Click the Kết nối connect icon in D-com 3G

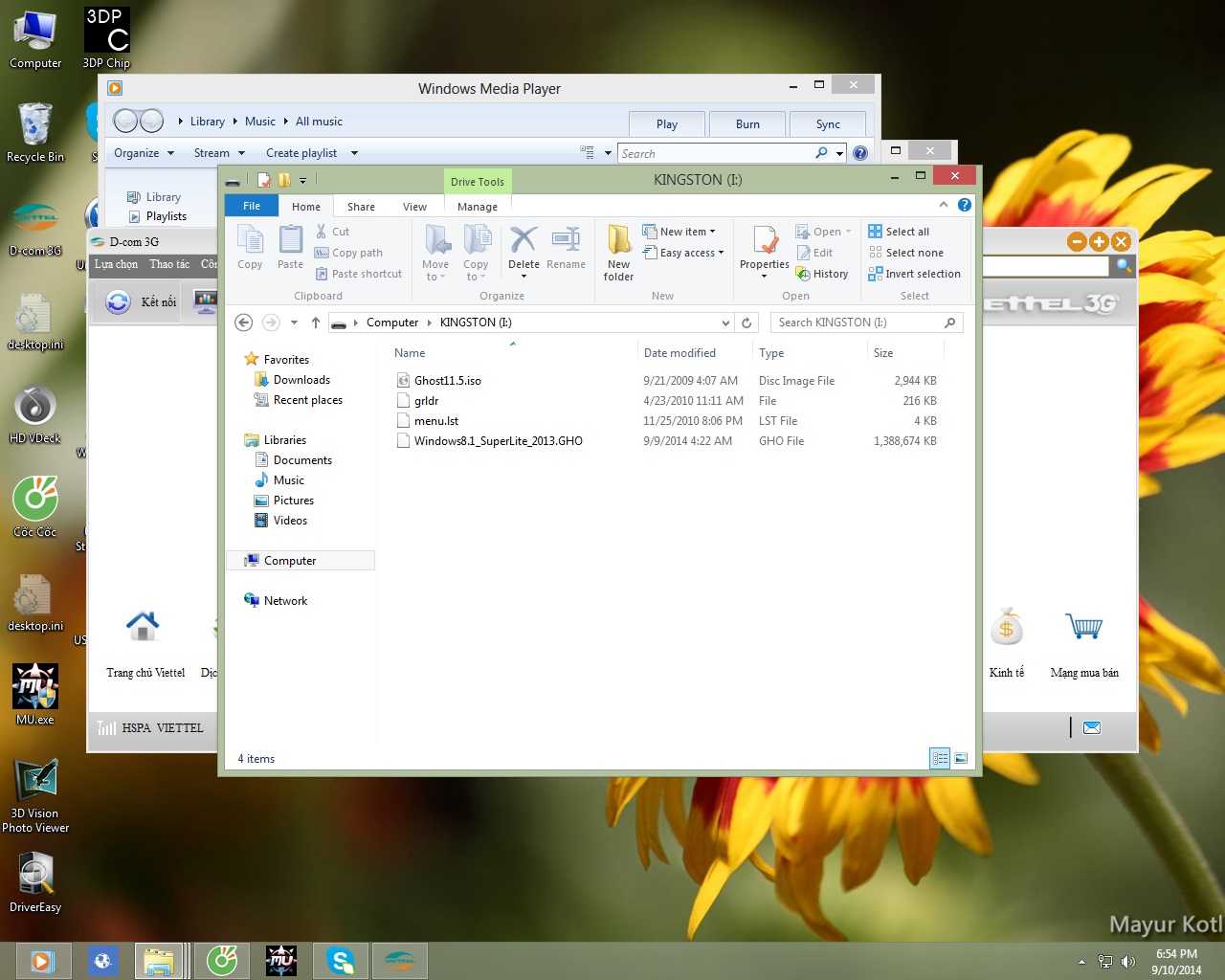118,302
